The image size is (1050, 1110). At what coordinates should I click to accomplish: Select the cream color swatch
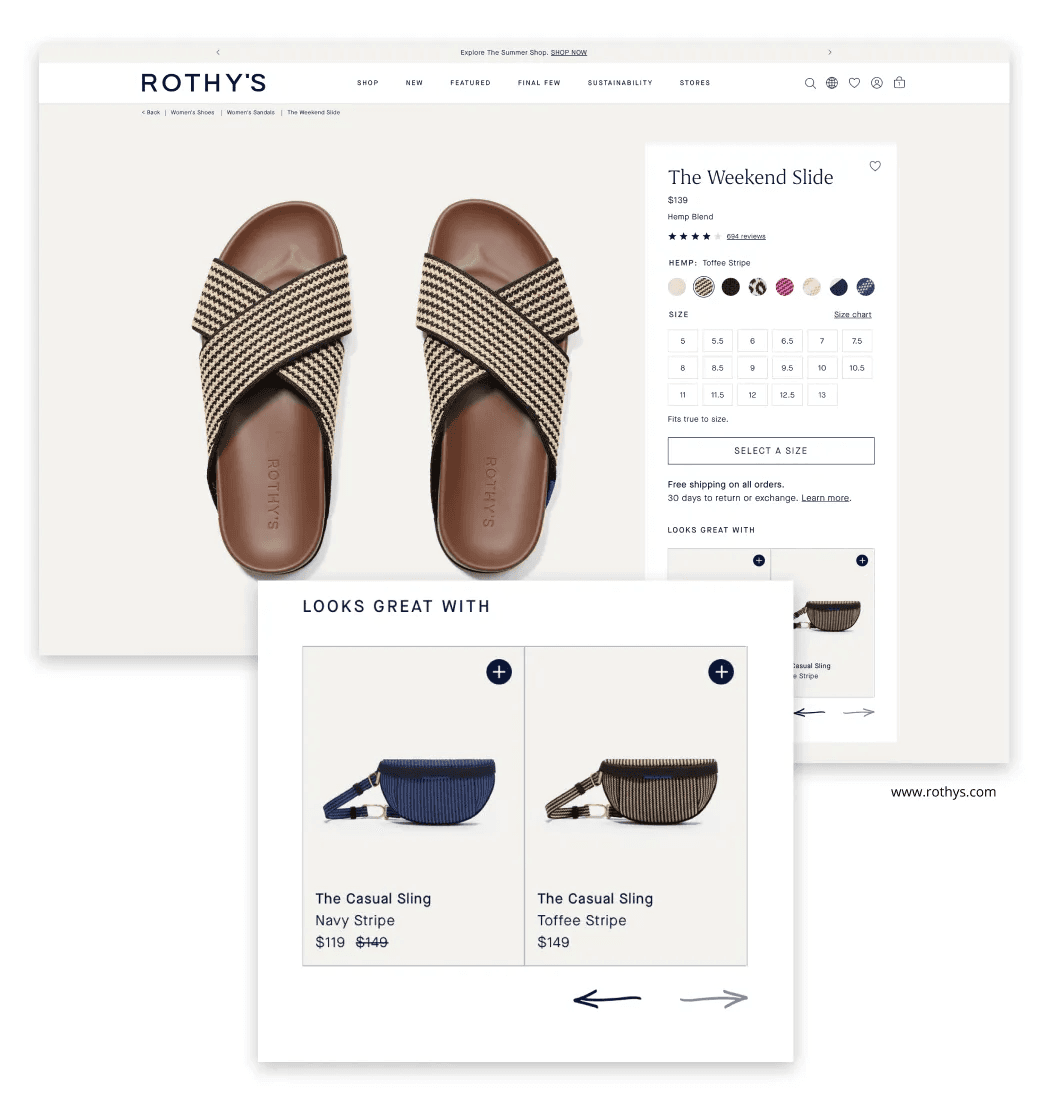coord(677,287)
